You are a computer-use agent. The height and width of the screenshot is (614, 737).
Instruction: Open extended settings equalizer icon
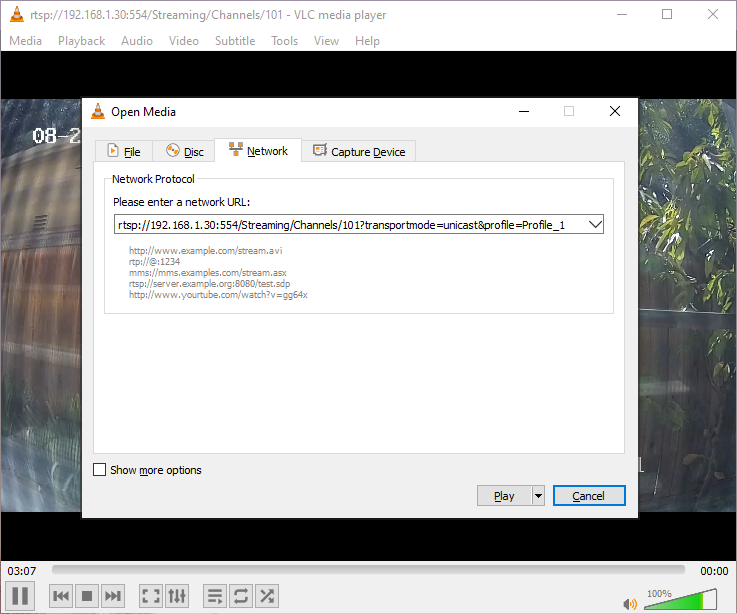pos(177,596)
